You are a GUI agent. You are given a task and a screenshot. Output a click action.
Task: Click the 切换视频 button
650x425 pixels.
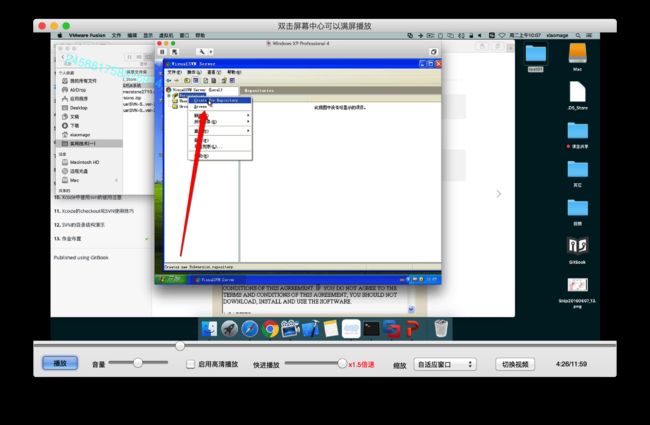515,364
